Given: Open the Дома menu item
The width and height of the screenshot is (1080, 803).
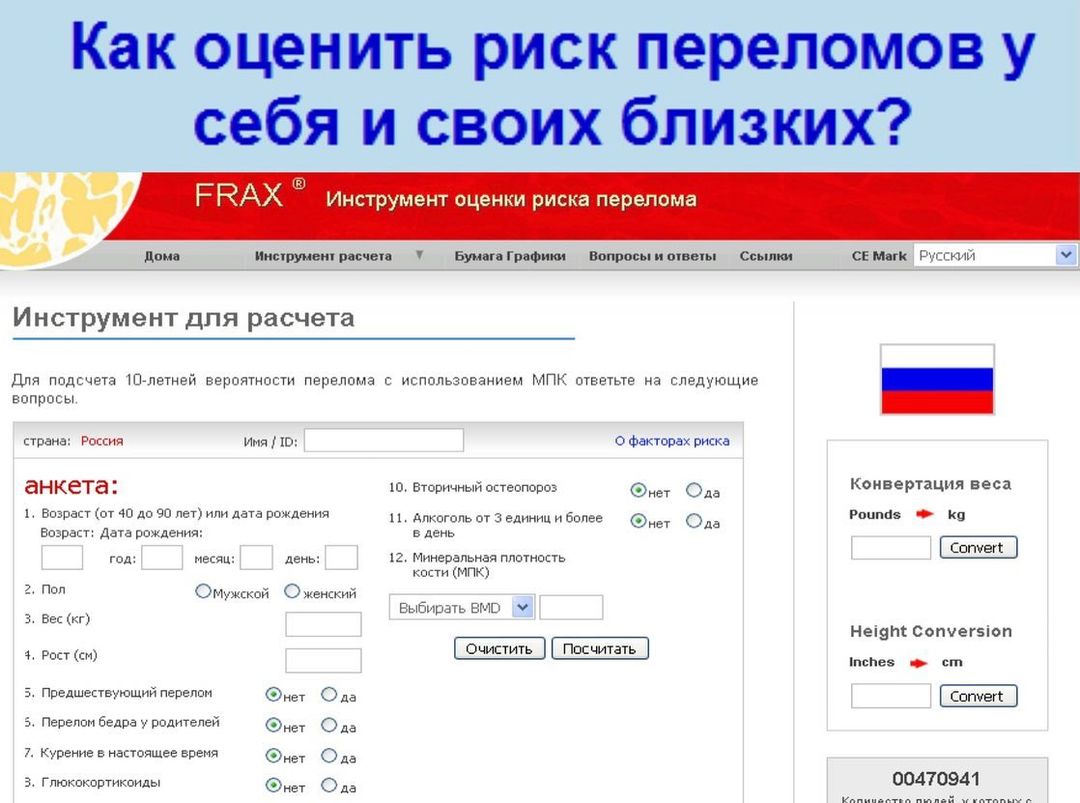Looking at the screenshot, I should tap(162, 256).
